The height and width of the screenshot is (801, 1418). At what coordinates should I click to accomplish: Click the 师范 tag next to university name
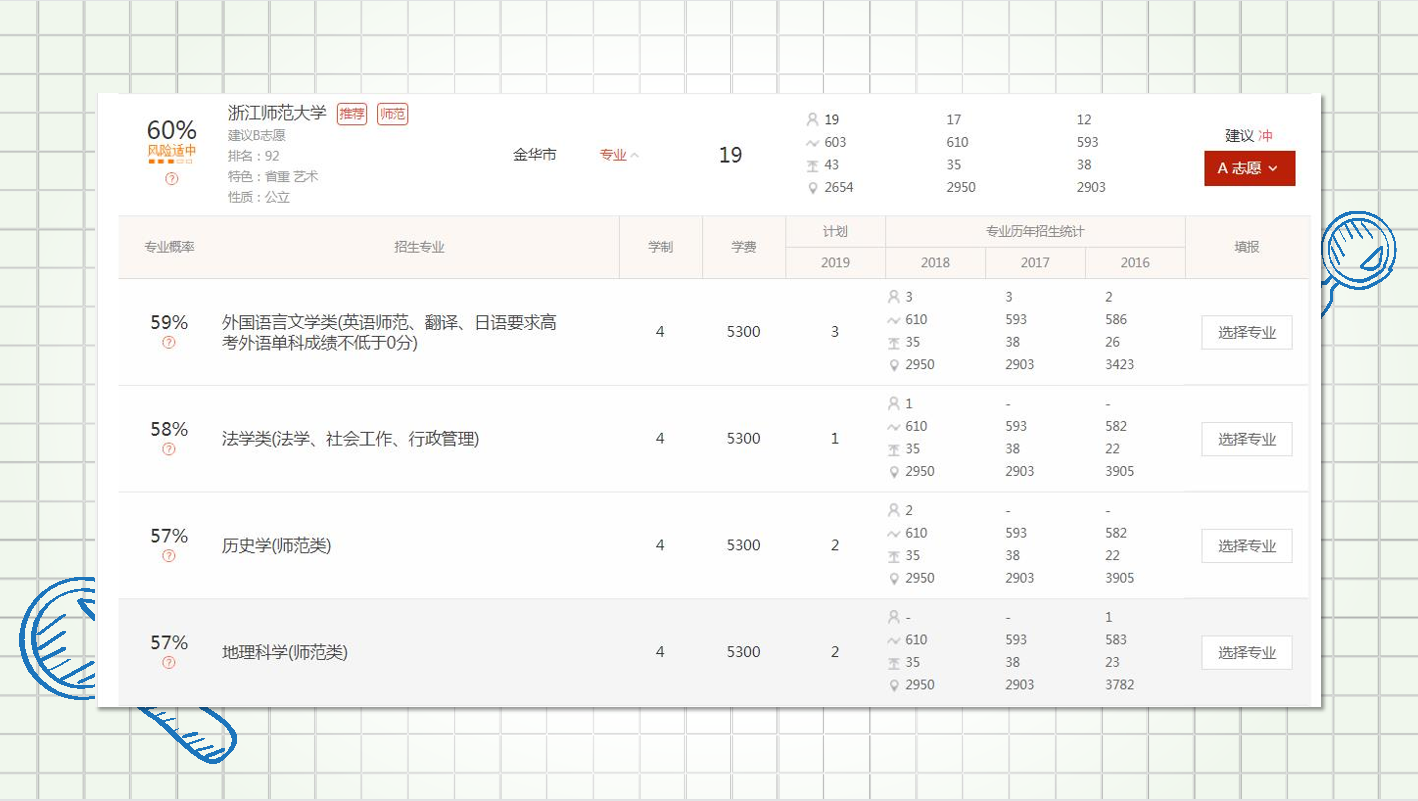click(392, 114)
